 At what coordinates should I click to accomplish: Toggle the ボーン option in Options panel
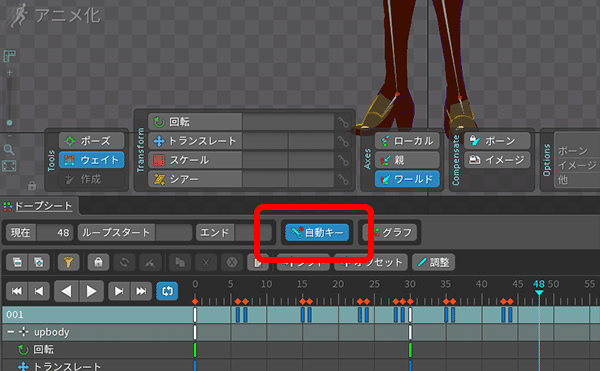point(573,151)
